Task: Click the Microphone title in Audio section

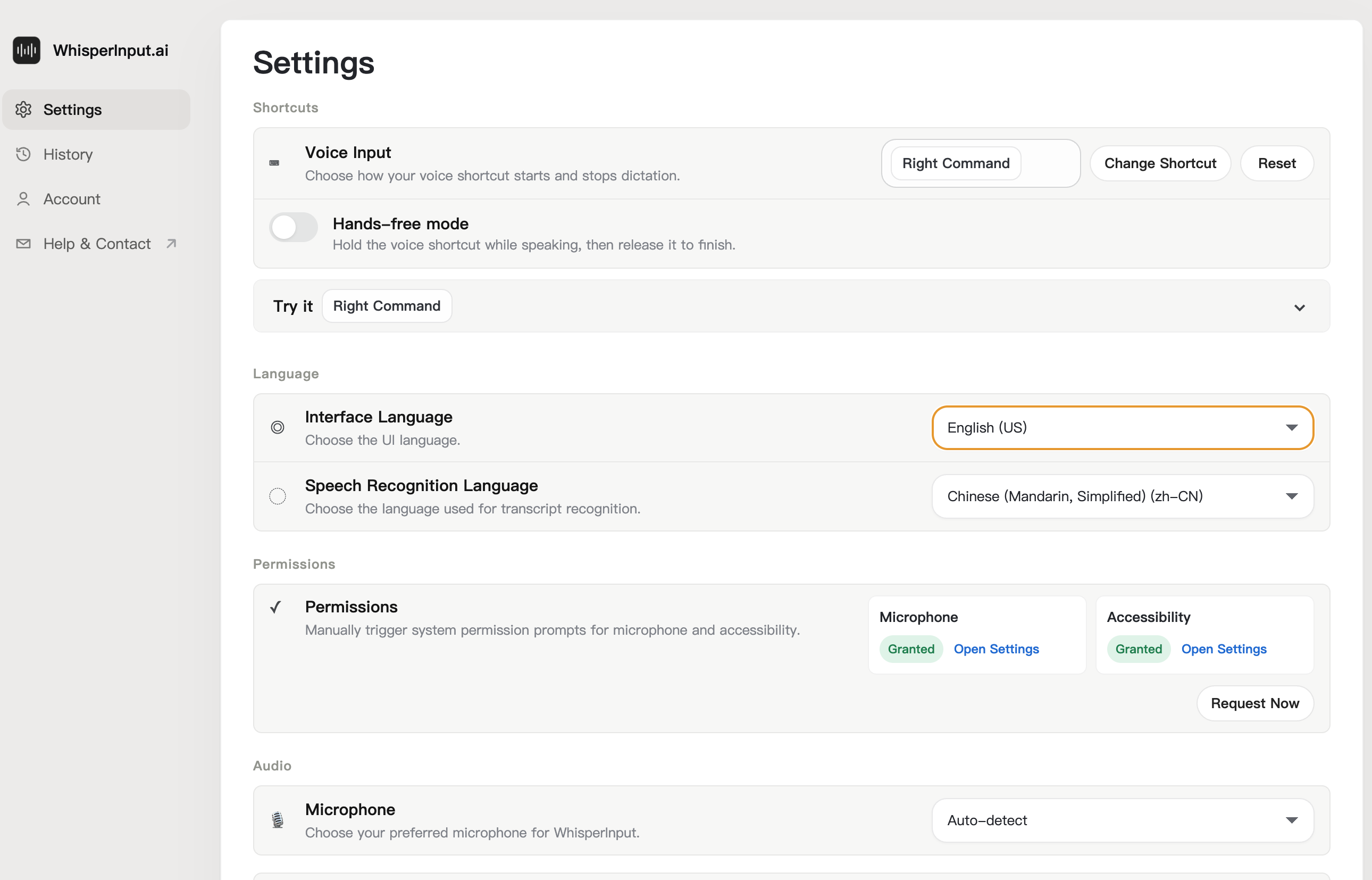Action: 350,810
